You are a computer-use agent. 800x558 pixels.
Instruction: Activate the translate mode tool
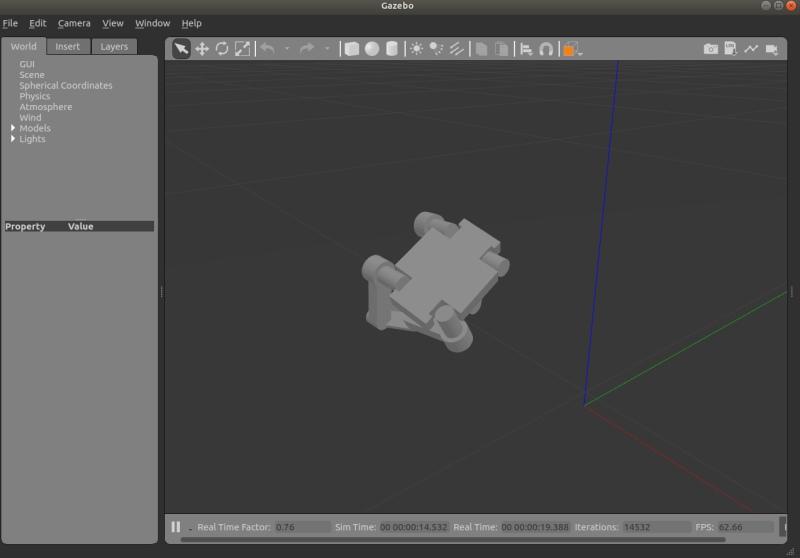(x=202, y=49)
